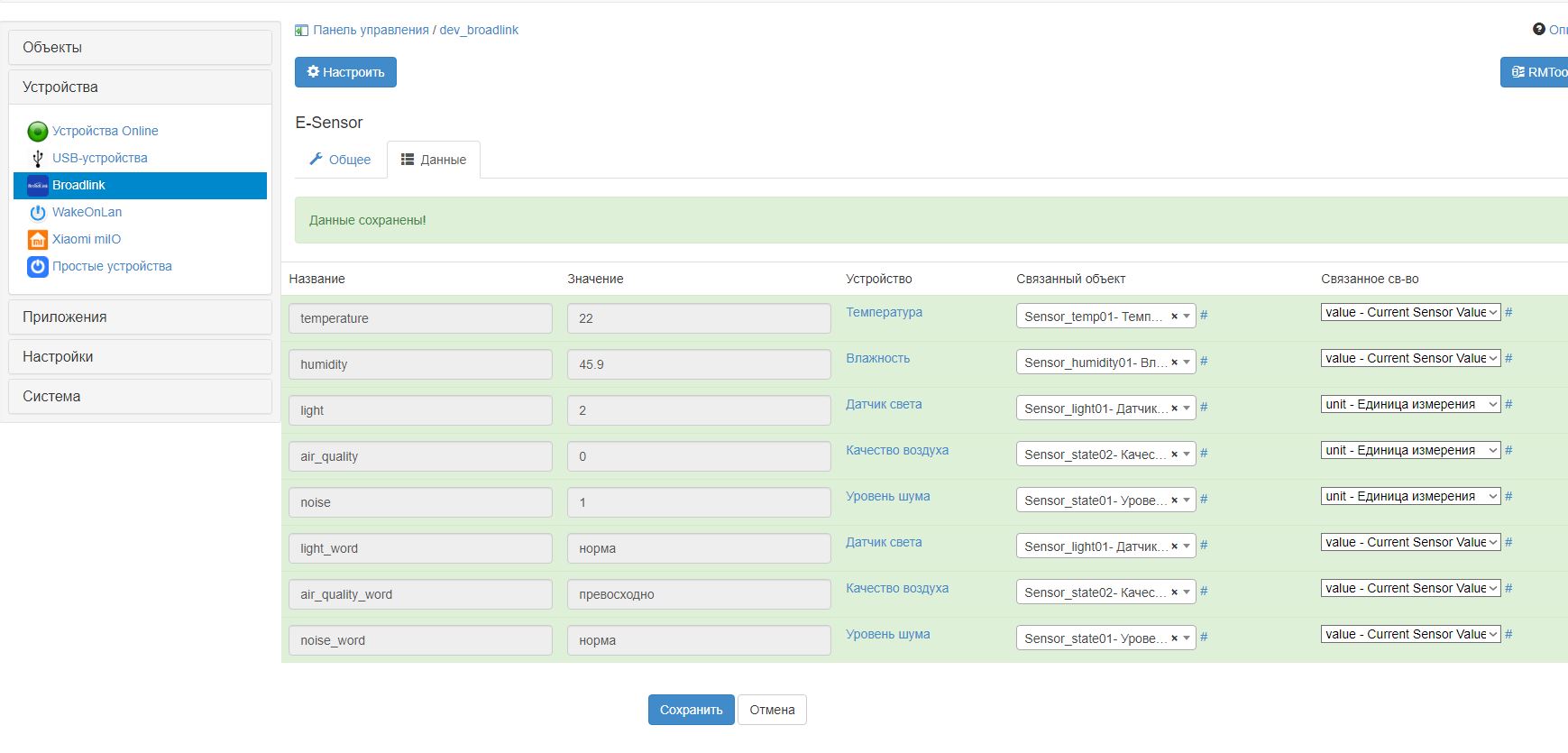Open Датчик света link in the light_word row
The image size is (1568, 753).
884,542
